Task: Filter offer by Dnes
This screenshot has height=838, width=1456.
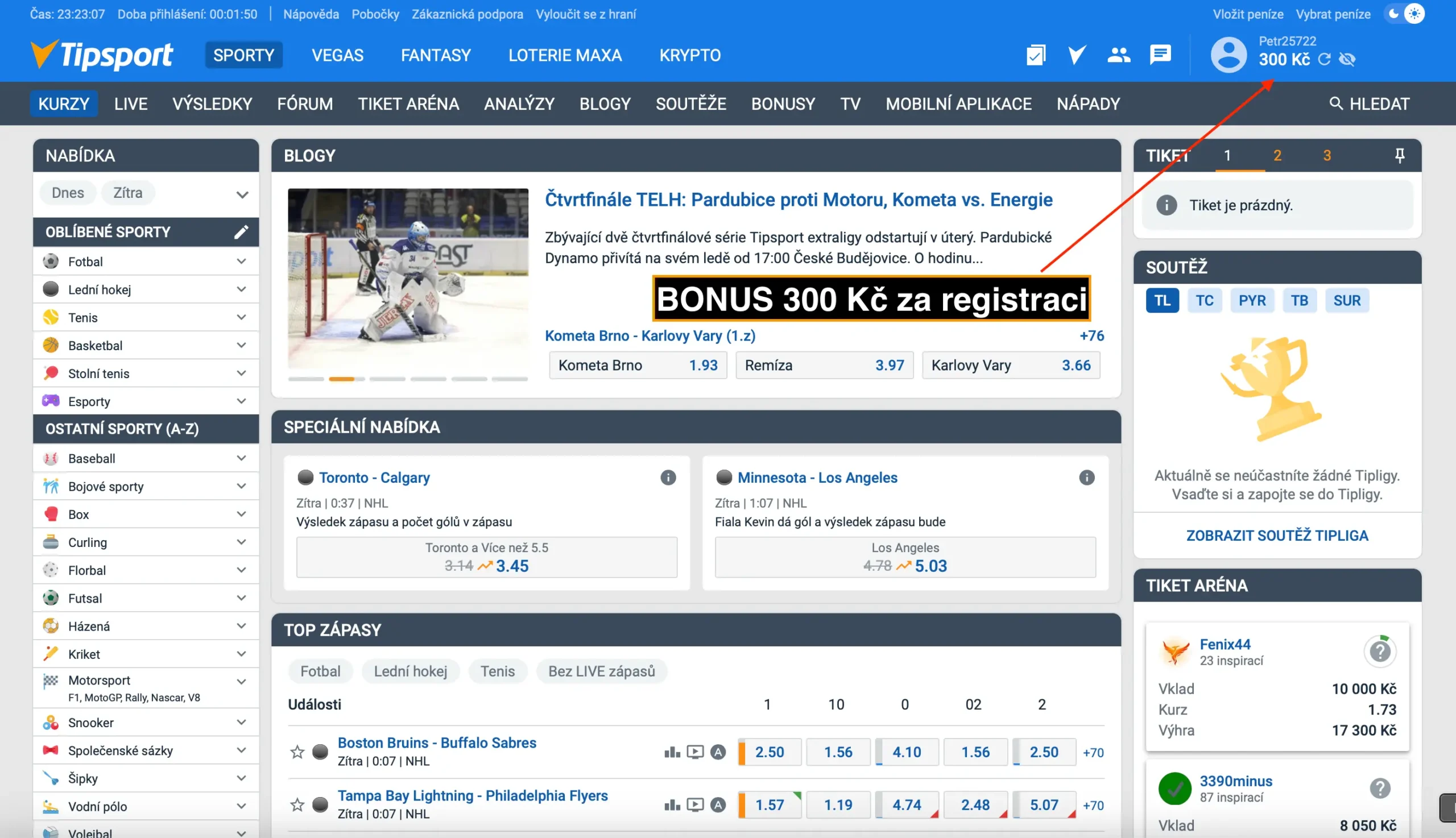Action: 68,193
